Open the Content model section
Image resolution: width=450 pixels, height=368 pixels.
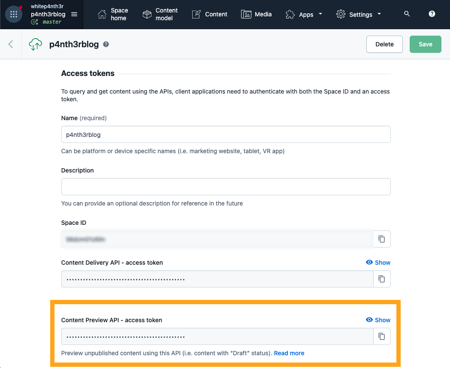(x=160, y=14)
